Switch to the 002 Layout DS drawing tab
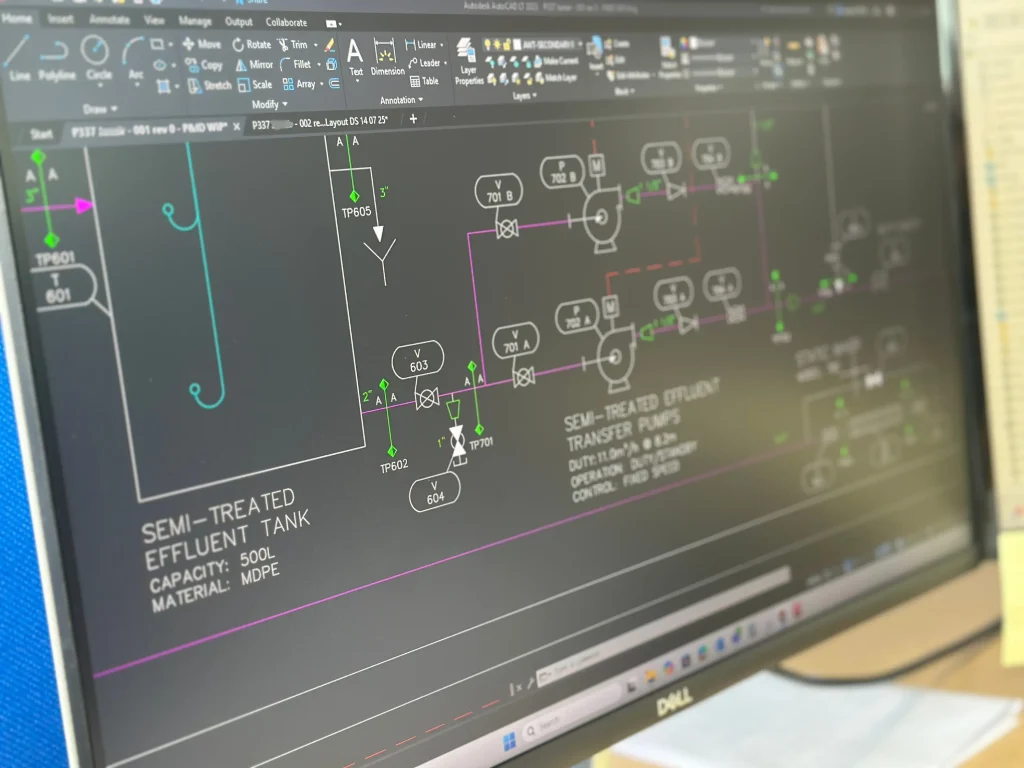Image resolution: width=1024 pixels, height=768 pixels. pyautogui.click(x=319, y=122)
